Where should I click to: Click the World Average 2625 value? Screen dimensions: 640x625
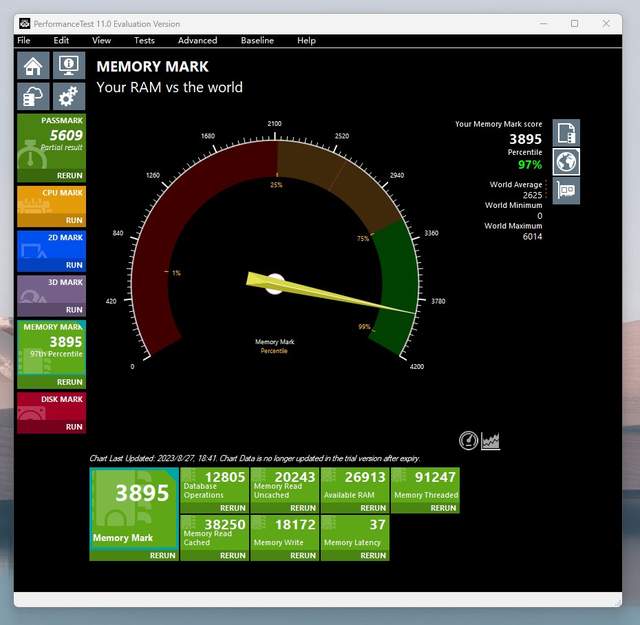(x=532, y=195)
